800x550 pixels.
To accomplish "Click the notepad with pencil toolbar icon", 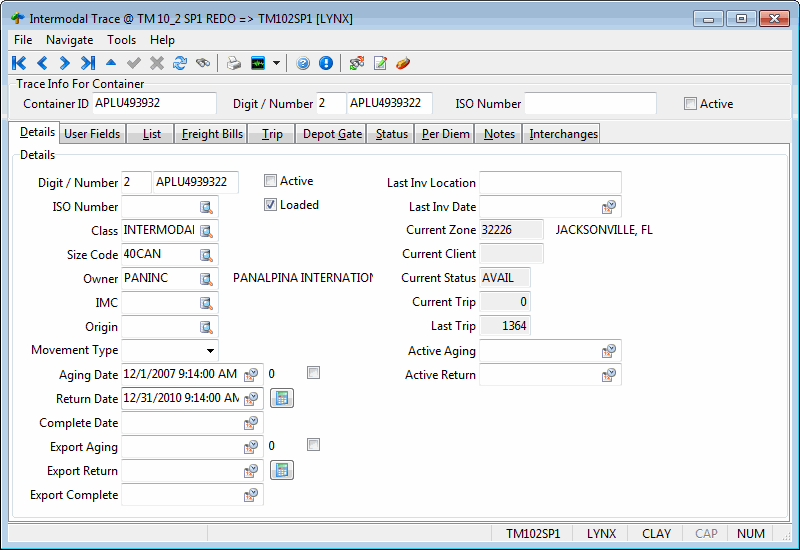I will click(x=380, y=63).
